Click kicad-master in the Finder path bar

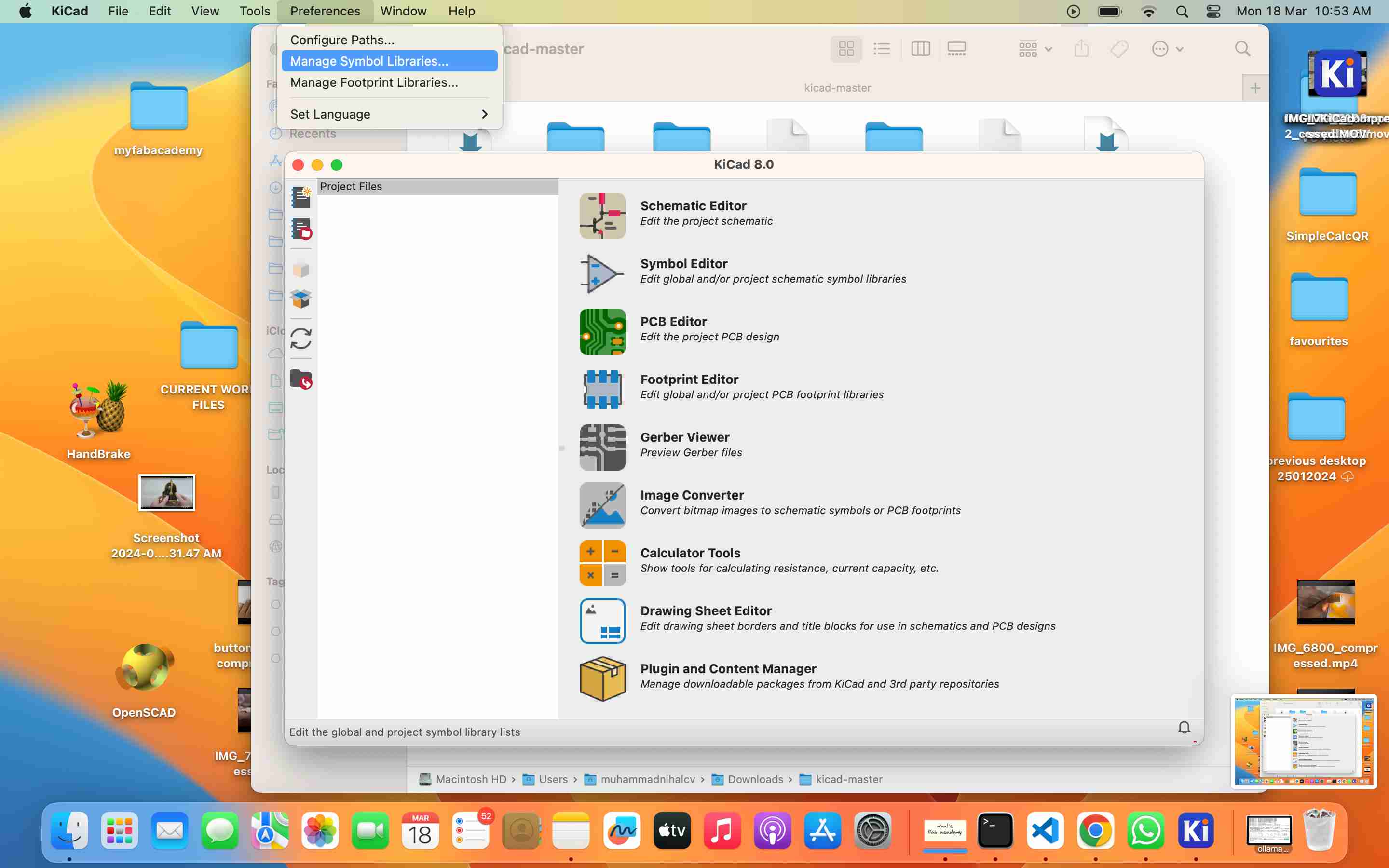click(x=841, y=779)
